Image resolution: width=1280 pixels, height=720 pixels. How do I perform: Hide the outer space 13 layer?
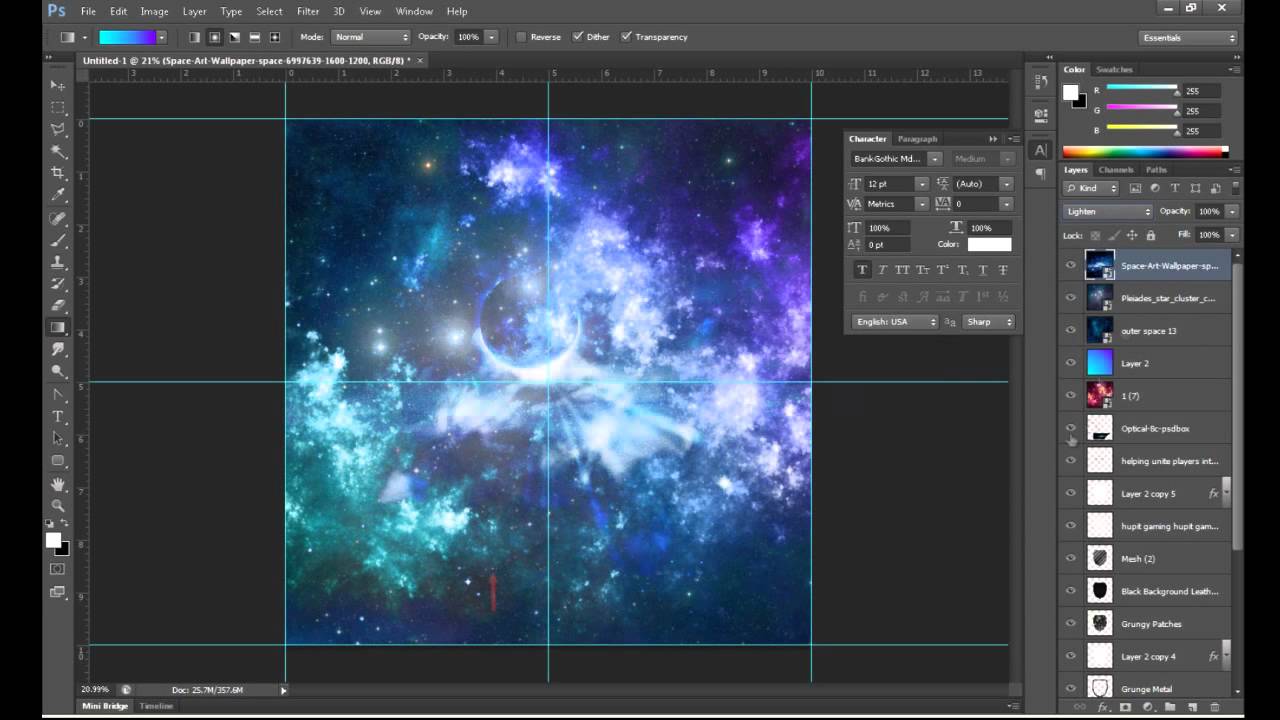pyautogui.click(x=1071, y=331)
